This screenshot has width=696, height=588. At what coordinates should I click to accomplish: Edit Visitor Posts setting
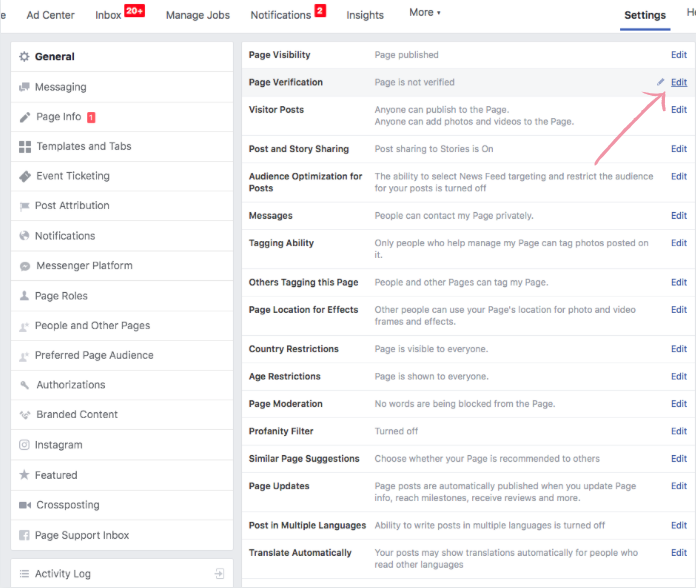point(679,110)
